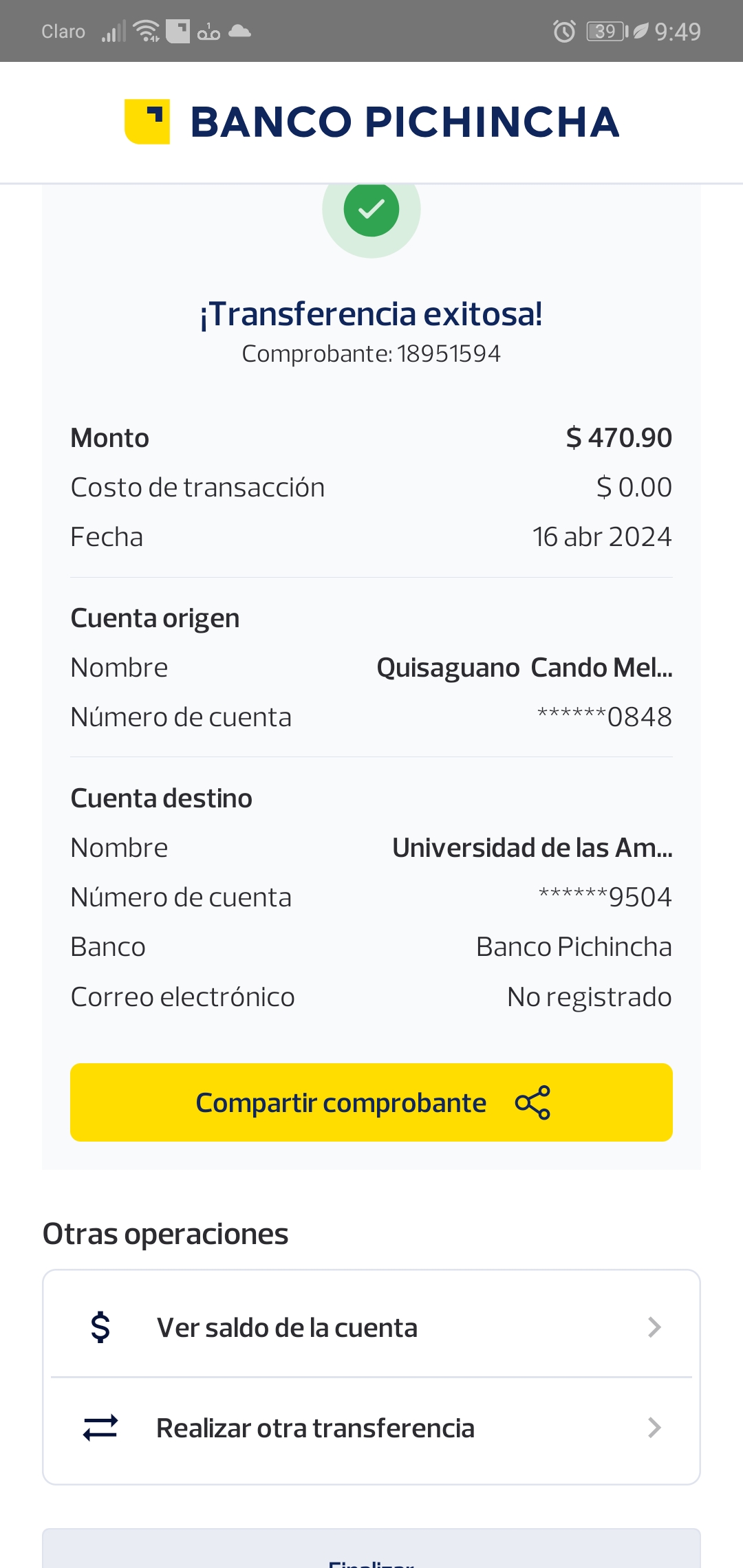Viewport: 743px width, 1568px height.
Task: Tap the share icon on Compartir comprobante
Action: (x=532, y=1102)
